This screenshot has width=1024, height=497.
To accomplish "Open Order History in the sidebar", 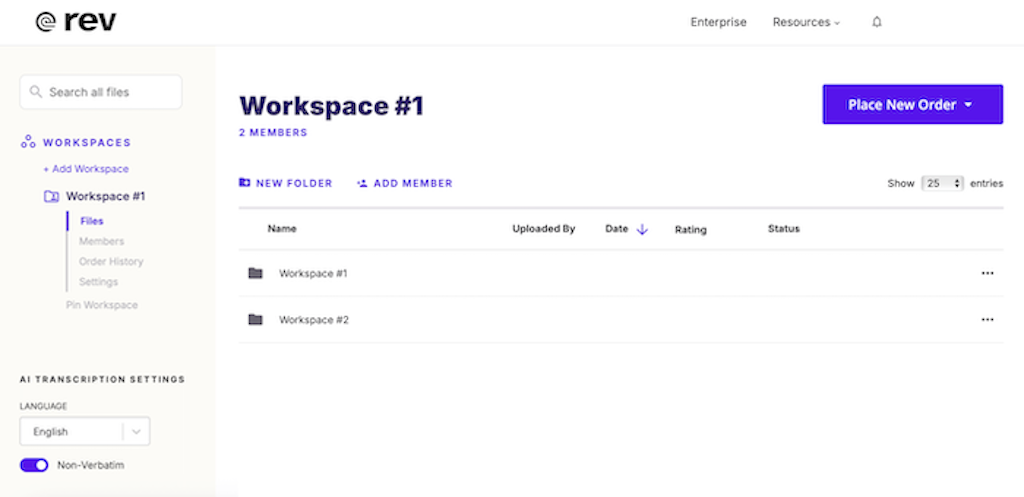I will [x=111, y=262].
